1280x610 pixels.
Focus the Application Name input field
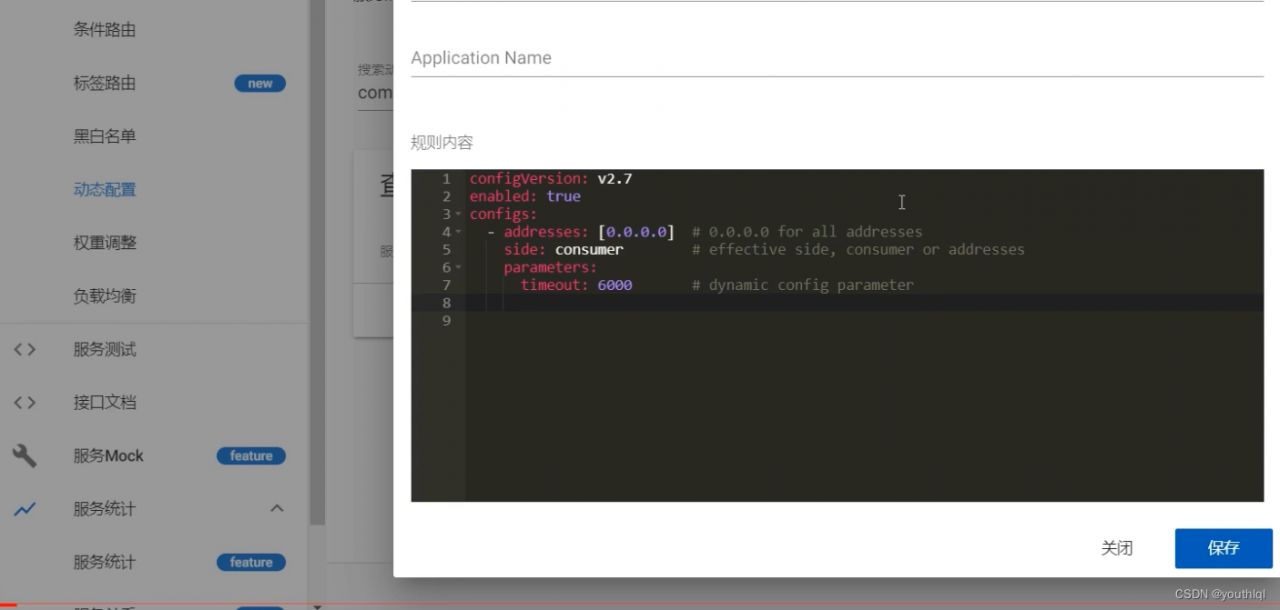(837, 58)
